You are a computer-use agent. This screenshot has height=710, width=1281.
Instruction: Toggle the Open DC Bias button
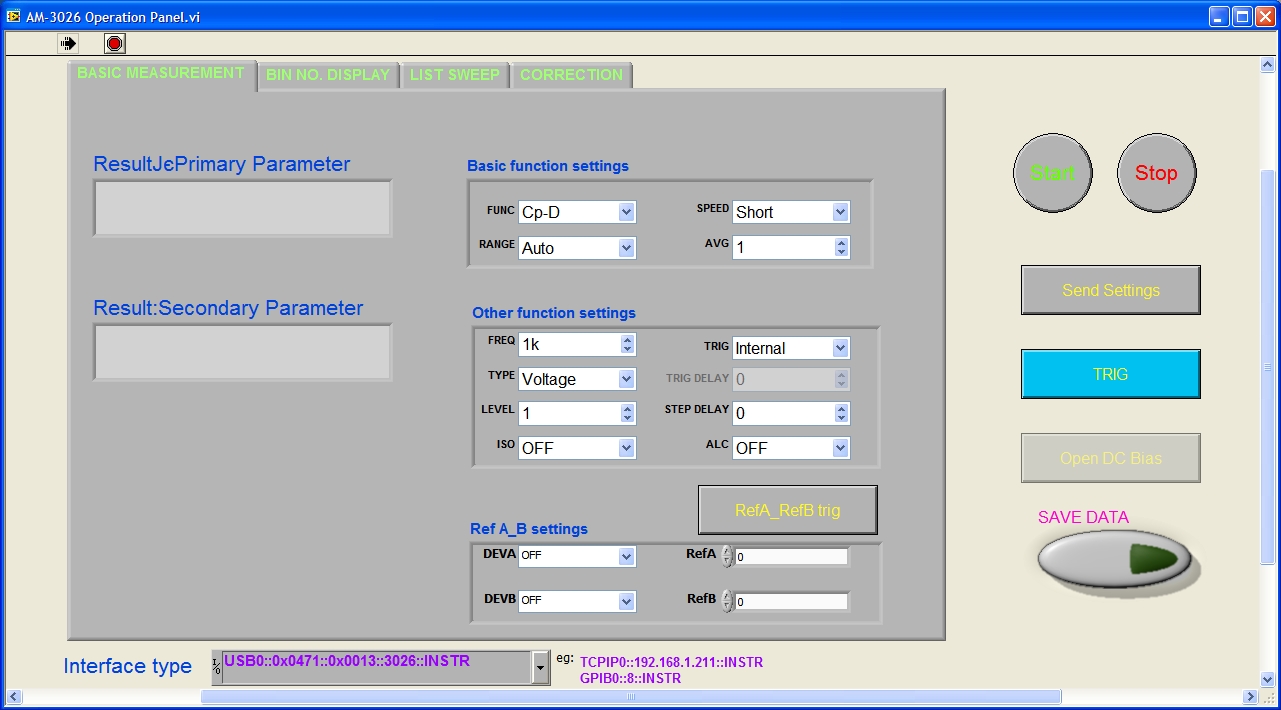[1110, 458]
